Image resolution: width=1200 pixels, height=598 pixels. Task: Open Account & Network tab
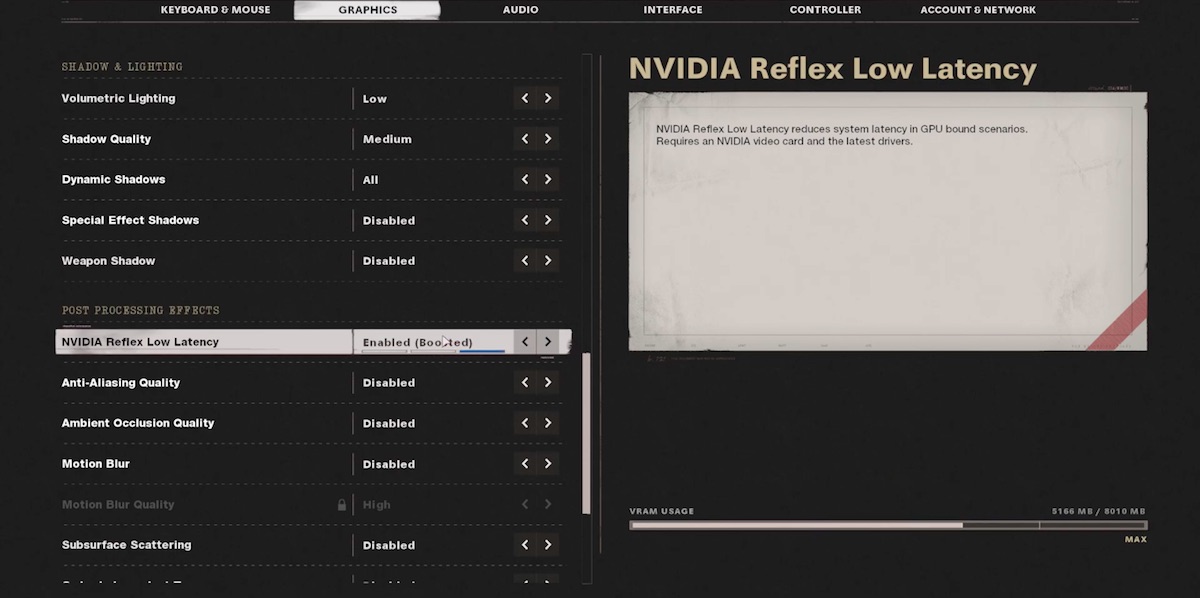click(978, 10)
